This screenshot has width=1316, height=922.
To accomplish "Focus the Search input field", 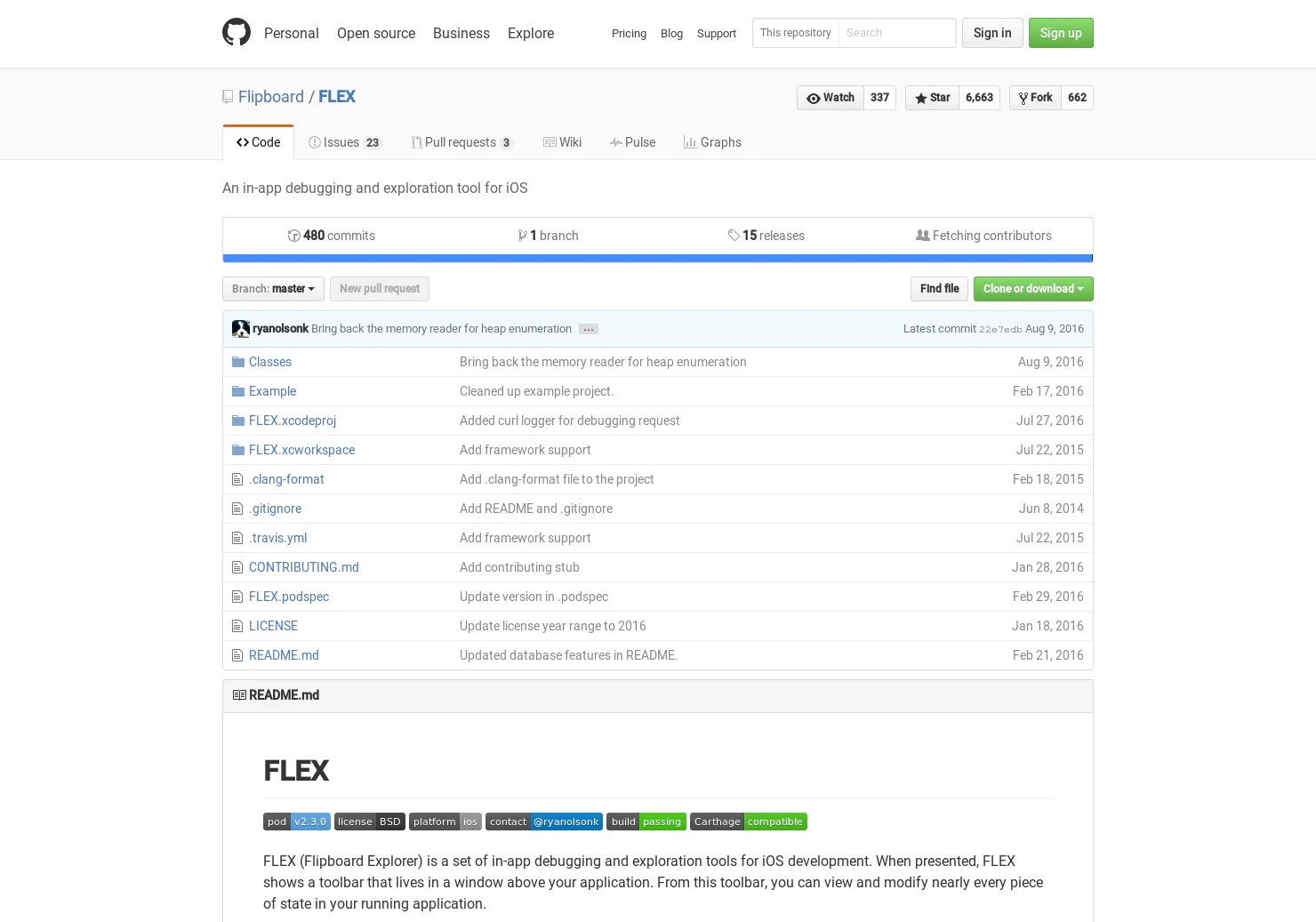I will point(897,33).
